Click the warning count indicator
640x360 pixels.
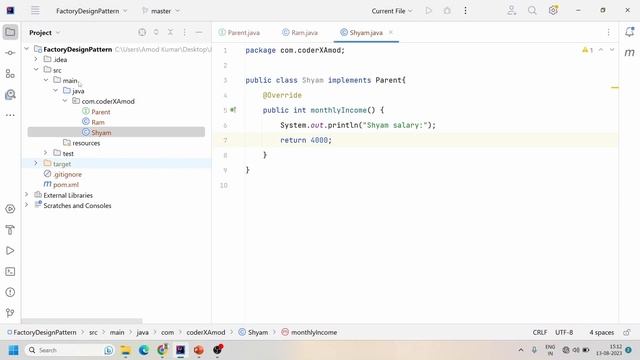click(588, 50)
